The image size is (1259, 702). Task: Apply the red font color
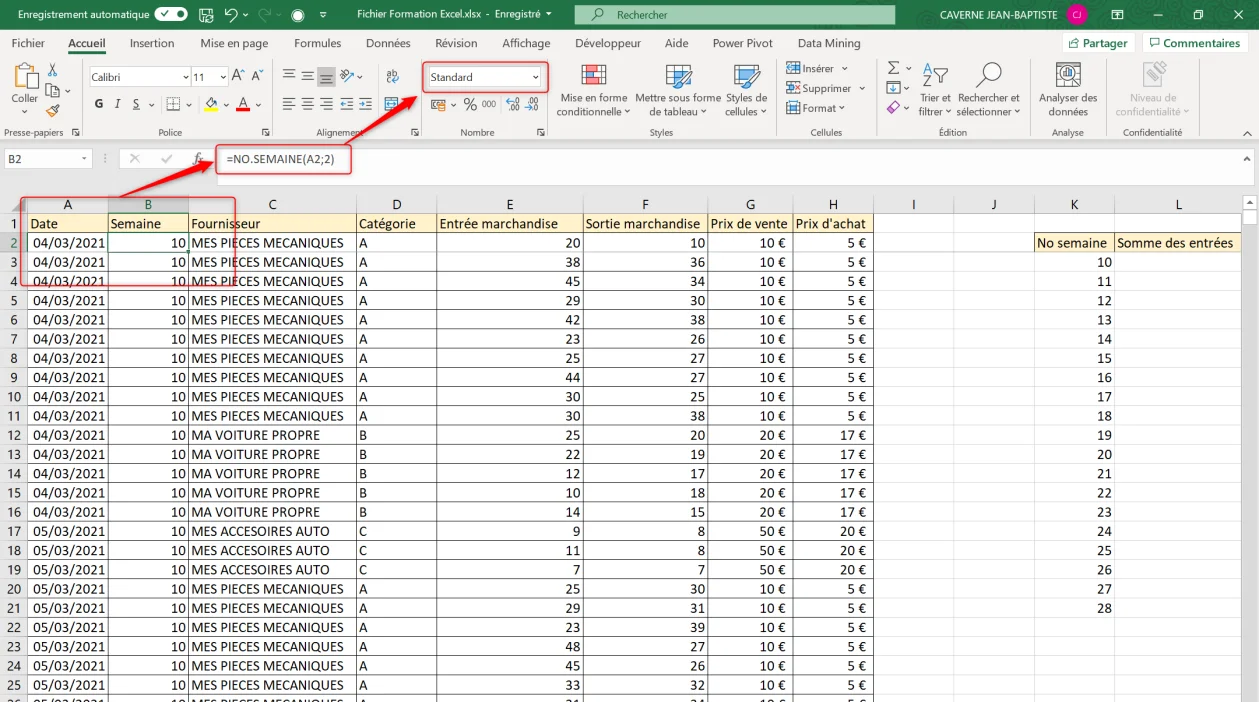243,104
